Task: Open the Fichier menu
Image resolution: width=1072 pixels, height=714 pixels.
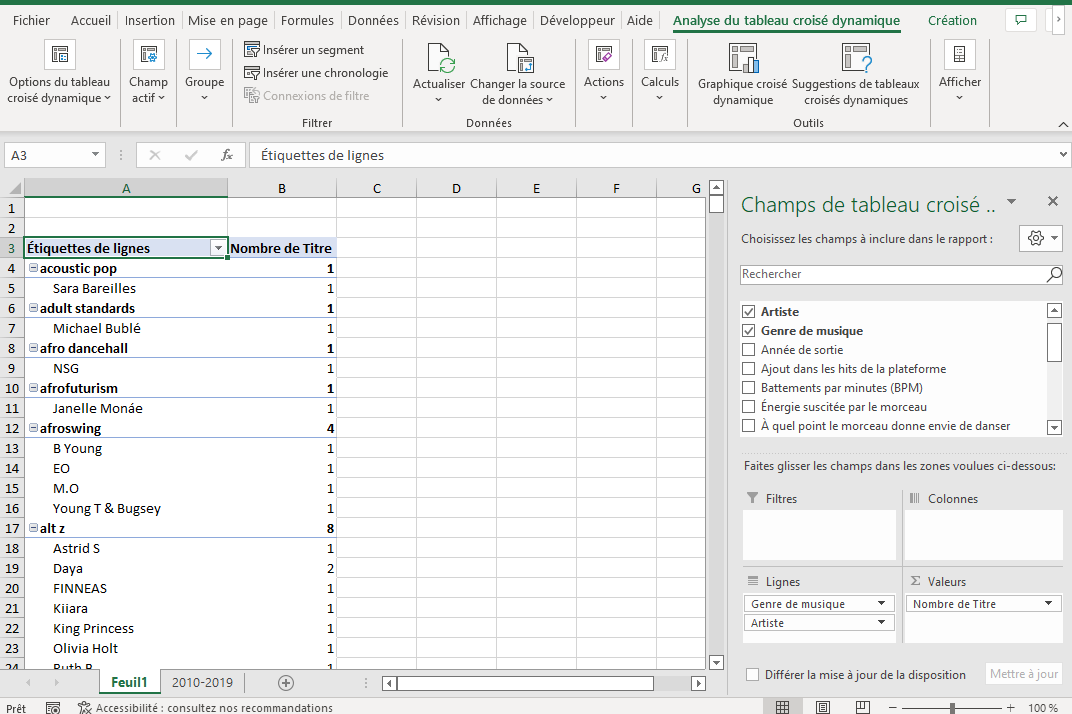Action: tap(31, 21)
